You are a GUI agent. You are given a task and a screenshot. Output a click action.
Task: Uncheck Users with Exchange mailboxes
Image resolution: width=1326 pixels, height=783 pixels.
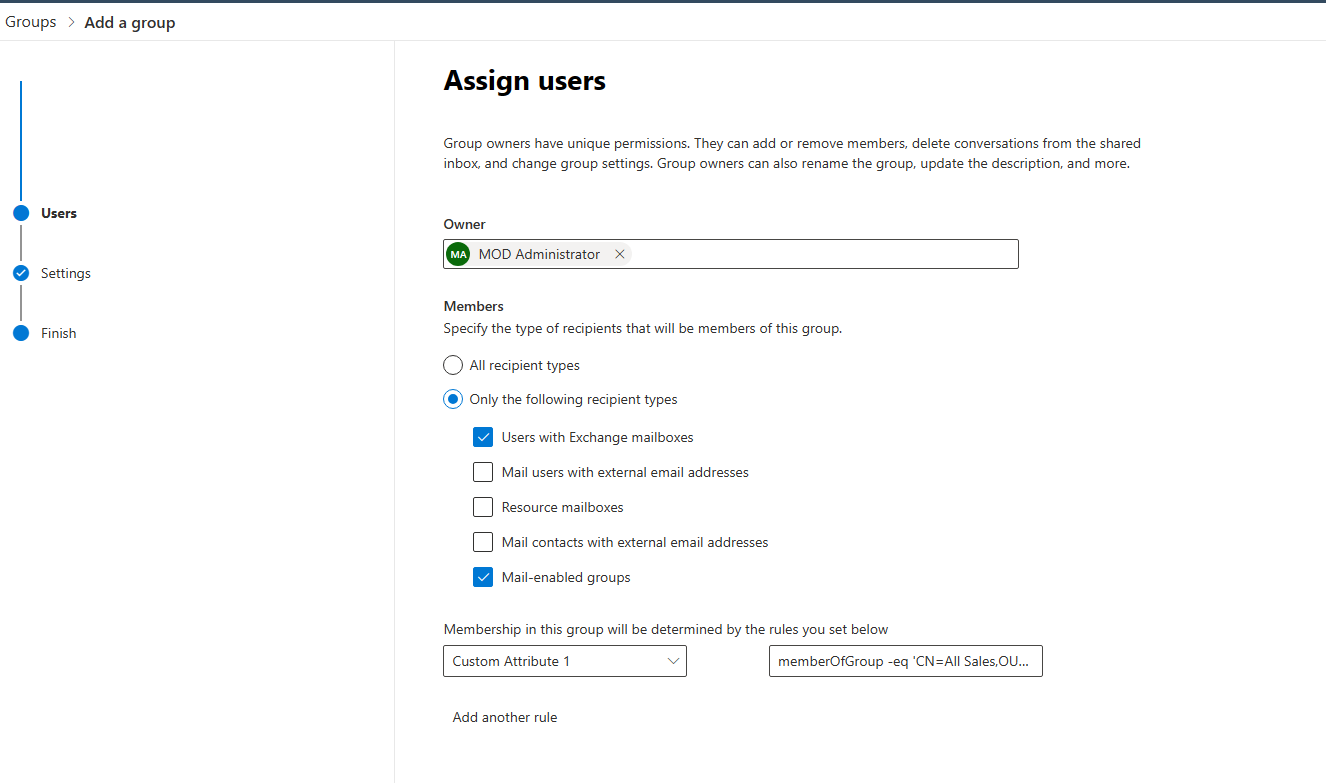483,437
